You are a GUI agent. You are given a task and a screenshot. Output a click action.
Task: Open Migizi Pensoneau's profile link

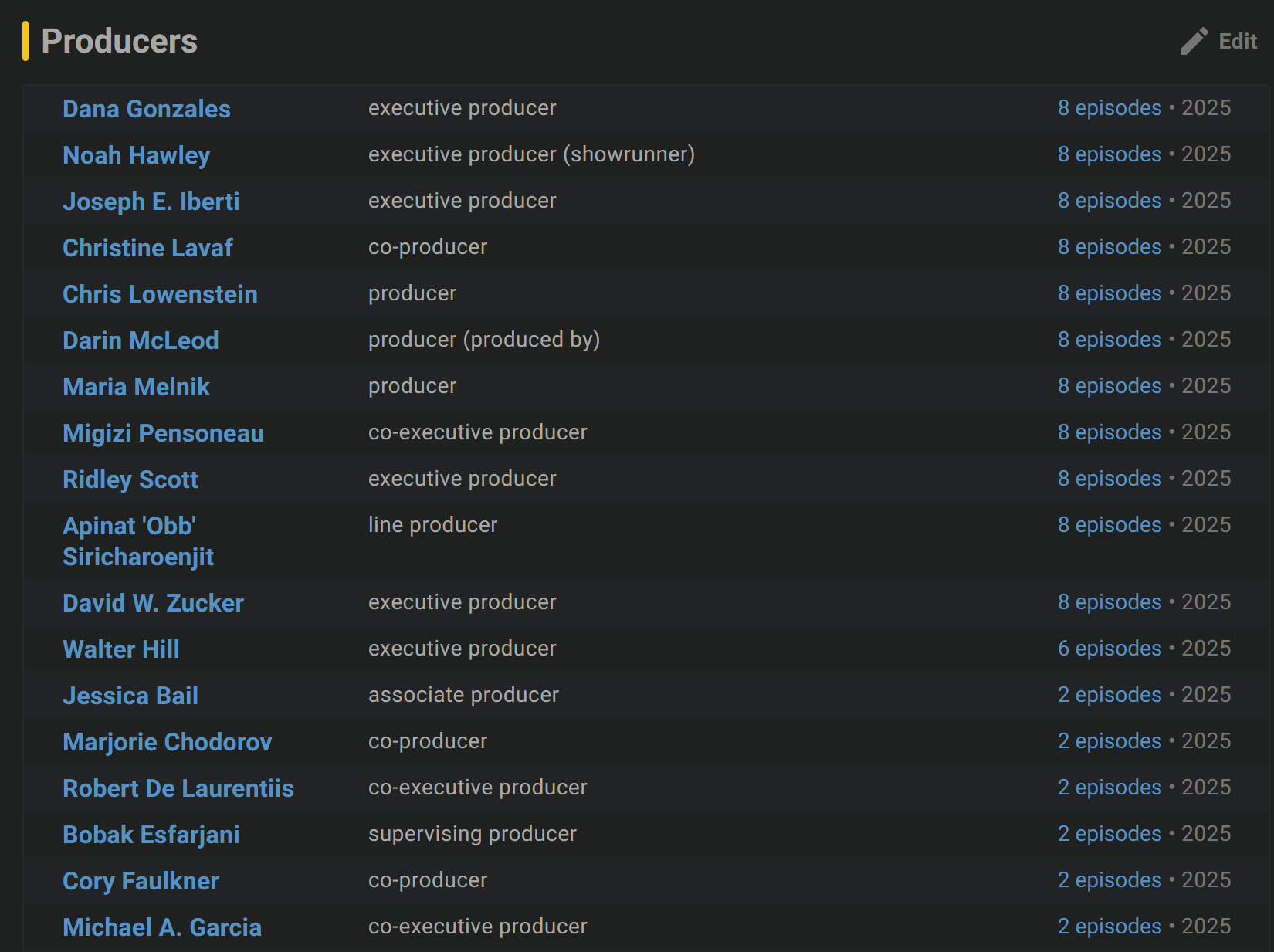(163, 433)
